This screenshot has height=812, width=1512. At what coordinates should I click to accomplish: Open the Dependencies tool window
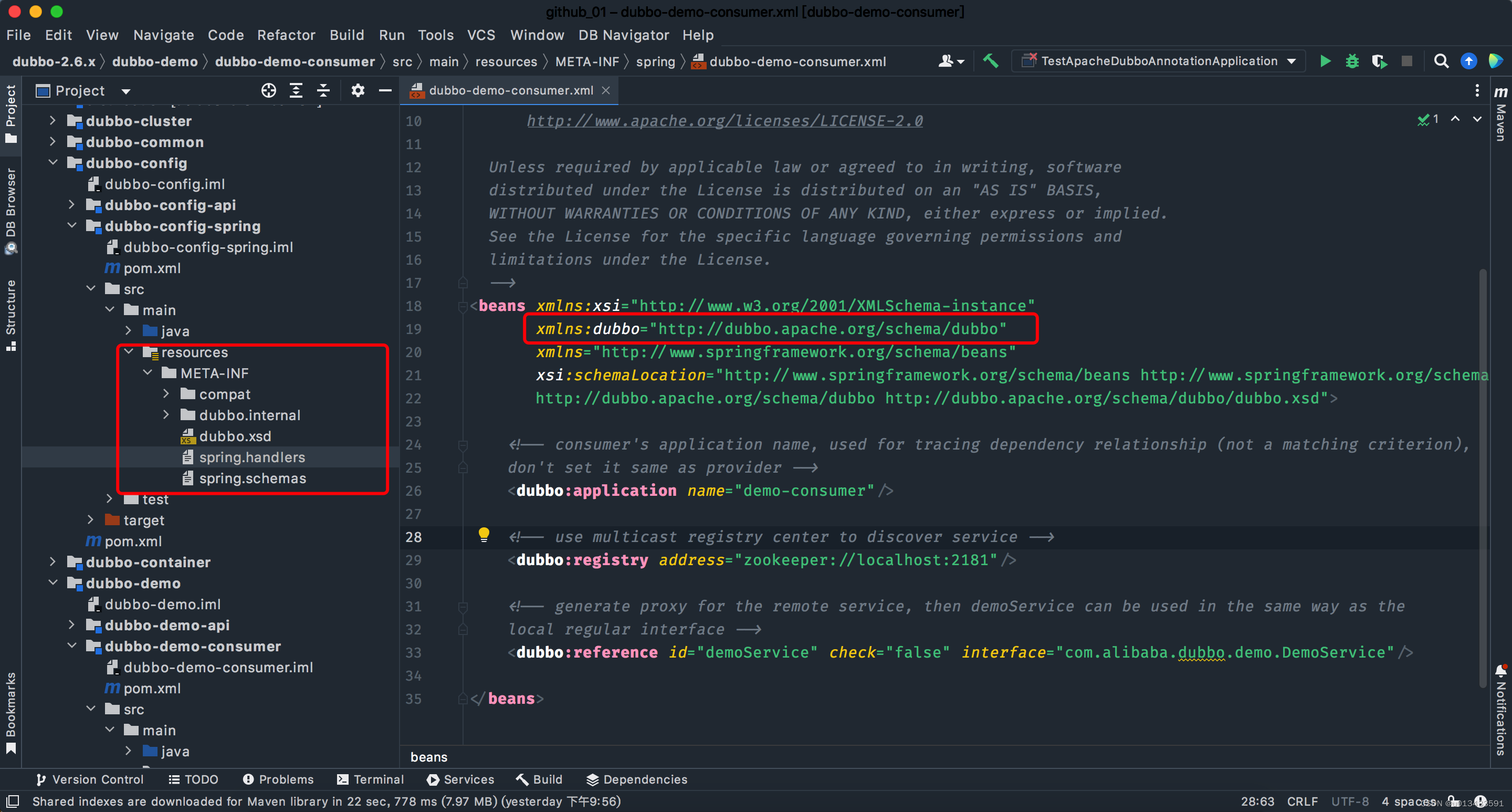pyautogui.click(x=637, y=779)
